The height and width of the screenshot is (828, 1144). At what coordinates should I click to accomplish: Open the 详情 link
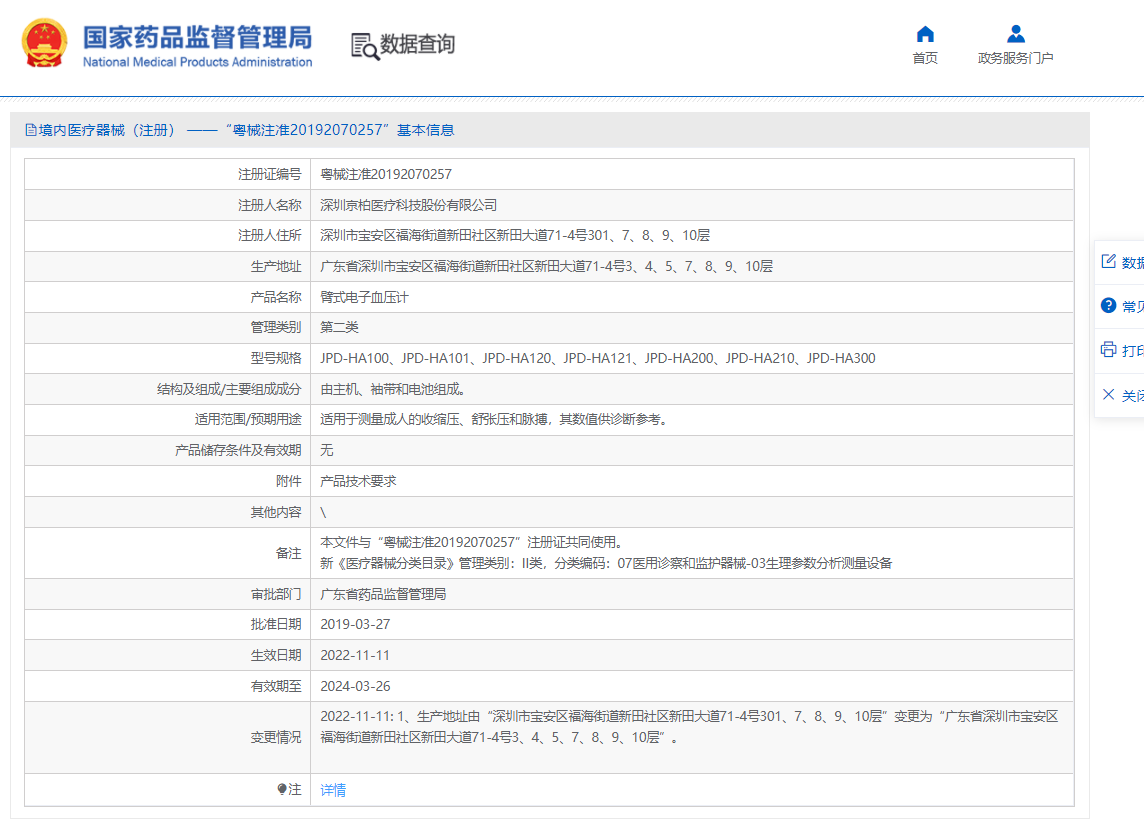point(333,790)
